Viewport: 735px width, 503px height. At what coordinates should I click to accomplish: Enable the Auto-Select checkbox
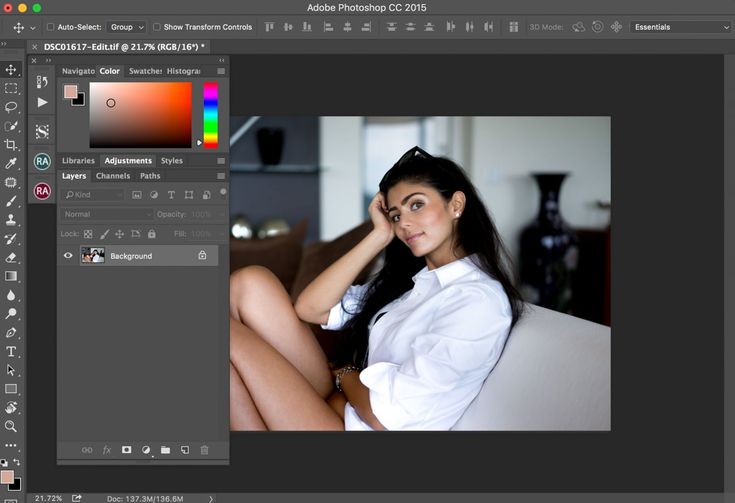[x=50, y=27]
